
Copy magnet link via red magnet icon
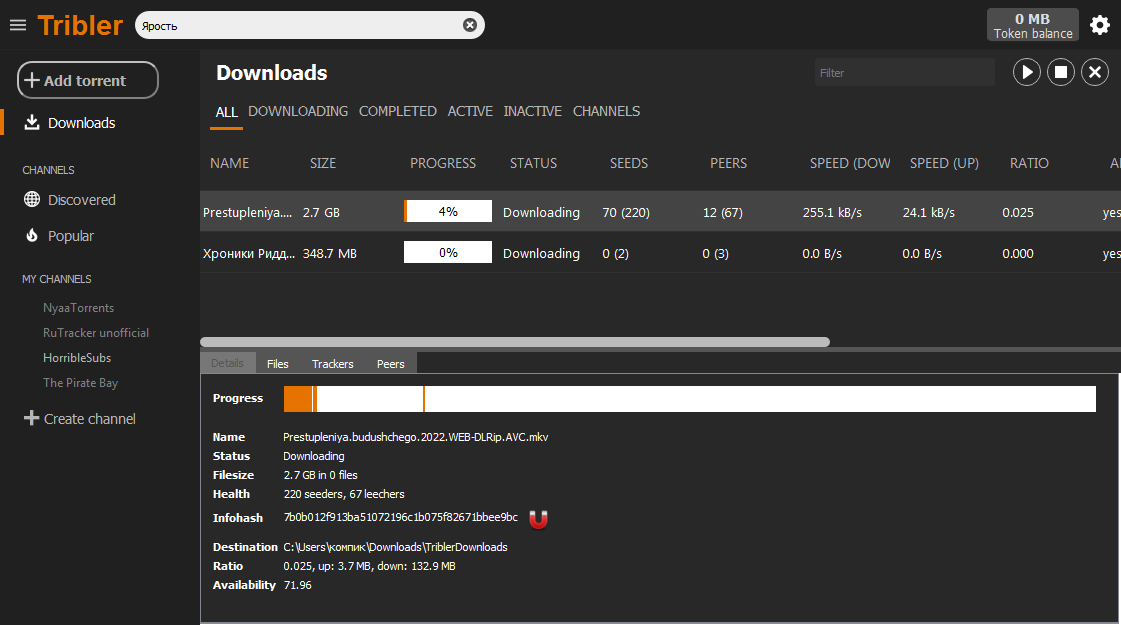click(538, 518)
